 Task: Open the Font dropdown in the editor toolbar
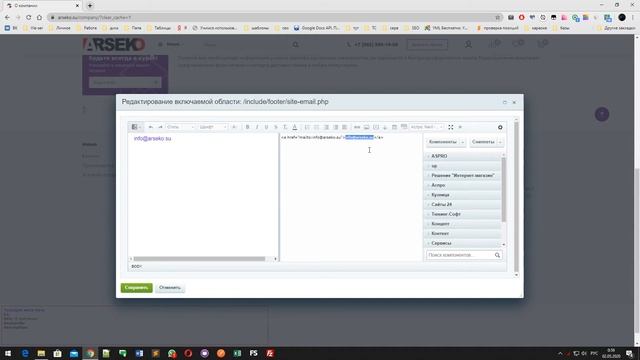(x=213, y=127)
